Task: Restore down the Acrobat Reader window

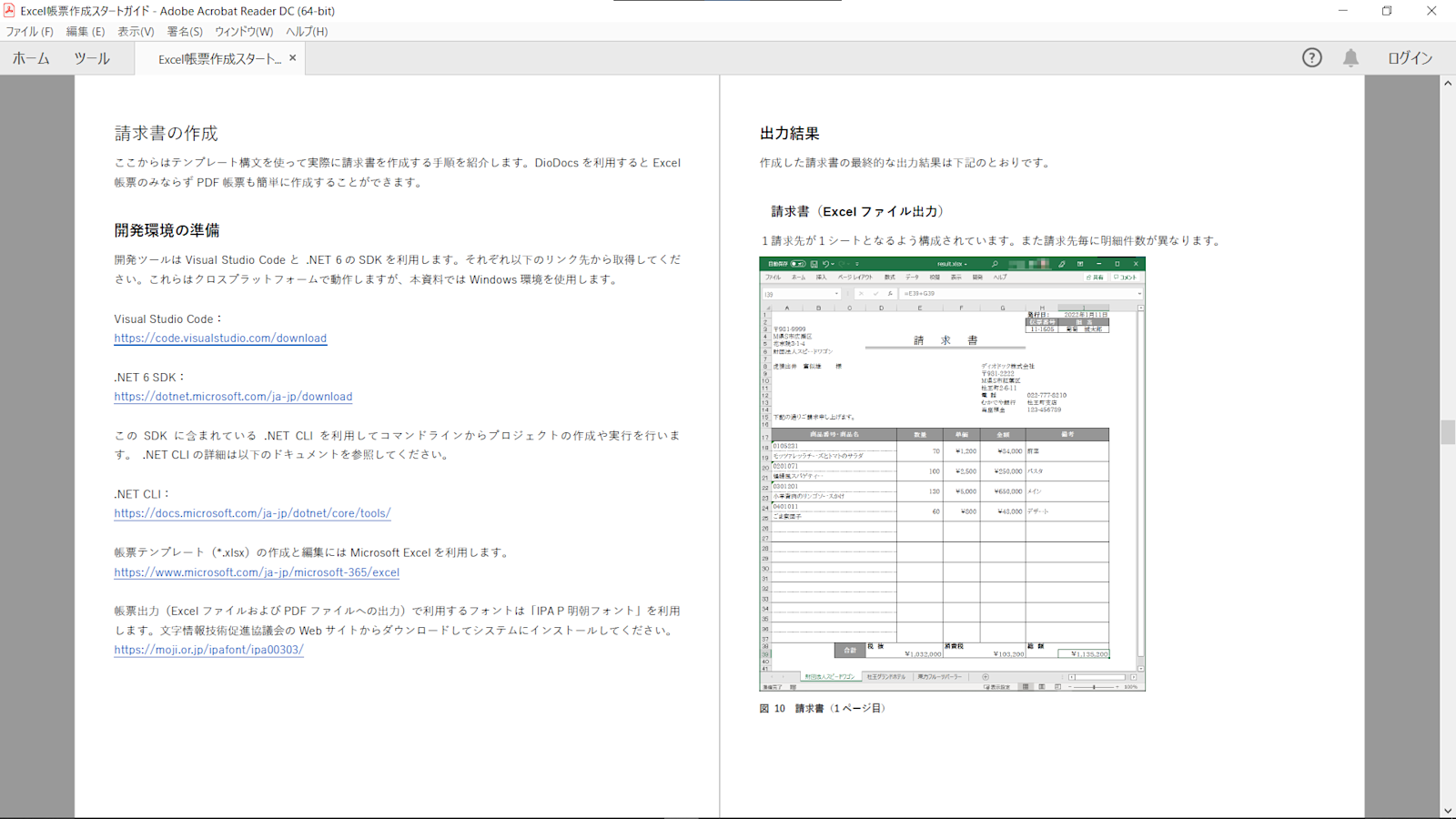Action: click(x=1387, y=11)
